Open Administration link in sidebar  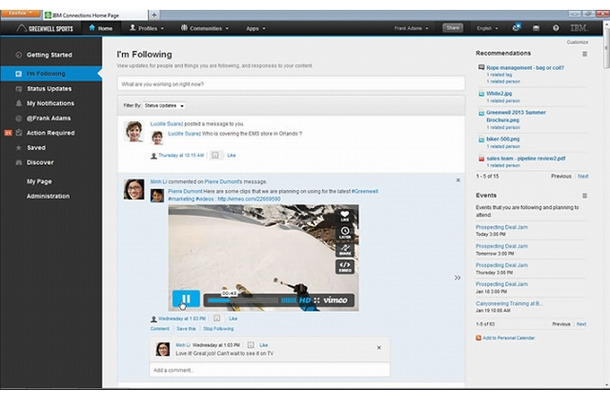(x=48, y=196)
